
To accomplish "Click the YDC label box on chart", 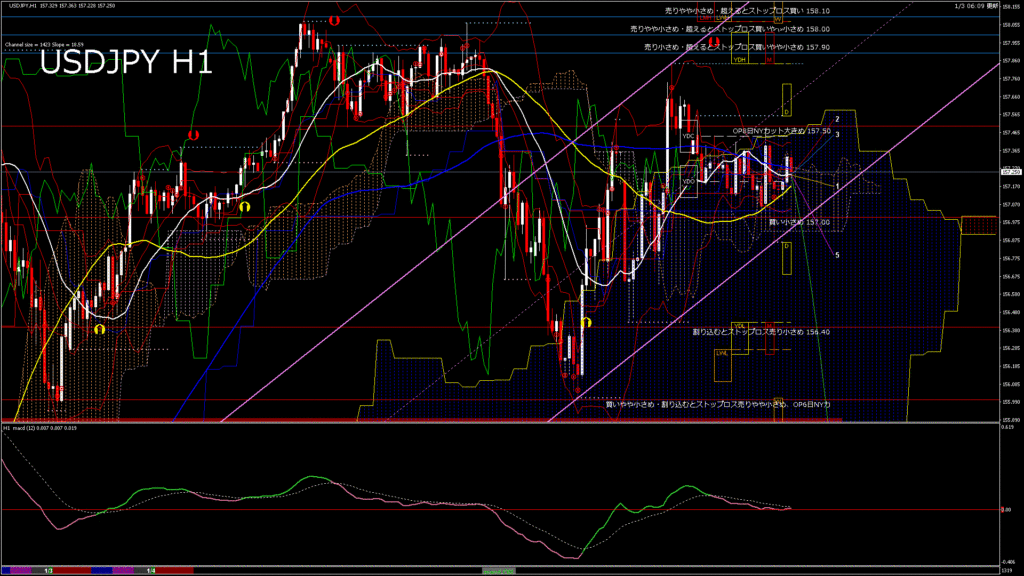I will pyautogui.click(x=688, y=135).
